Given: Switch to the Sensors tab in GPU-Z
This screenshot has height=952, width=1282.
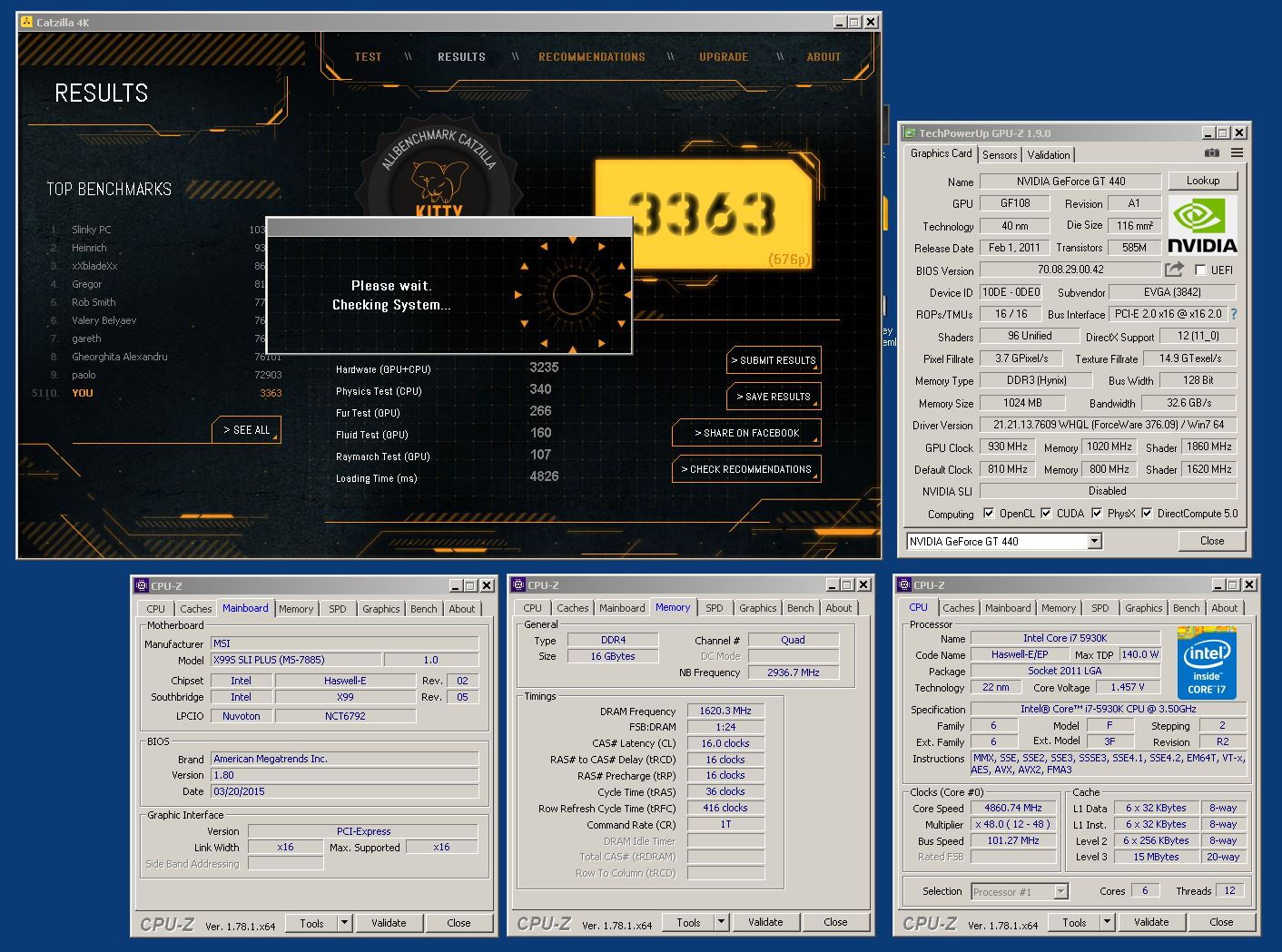Looking at the screenshot, I should [999, 155].
